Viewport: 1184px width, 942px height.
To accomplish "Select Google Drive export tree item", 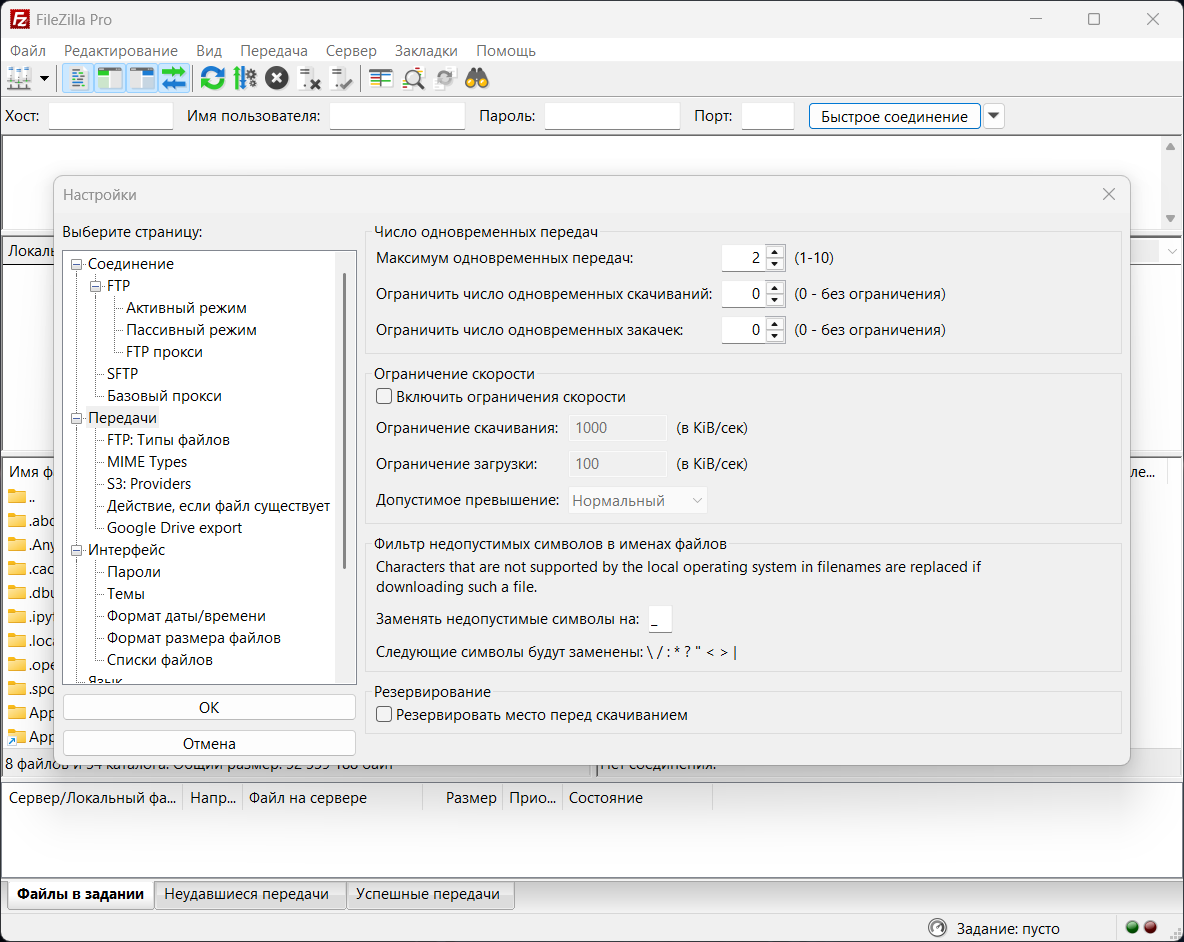I will coord(174,528).
